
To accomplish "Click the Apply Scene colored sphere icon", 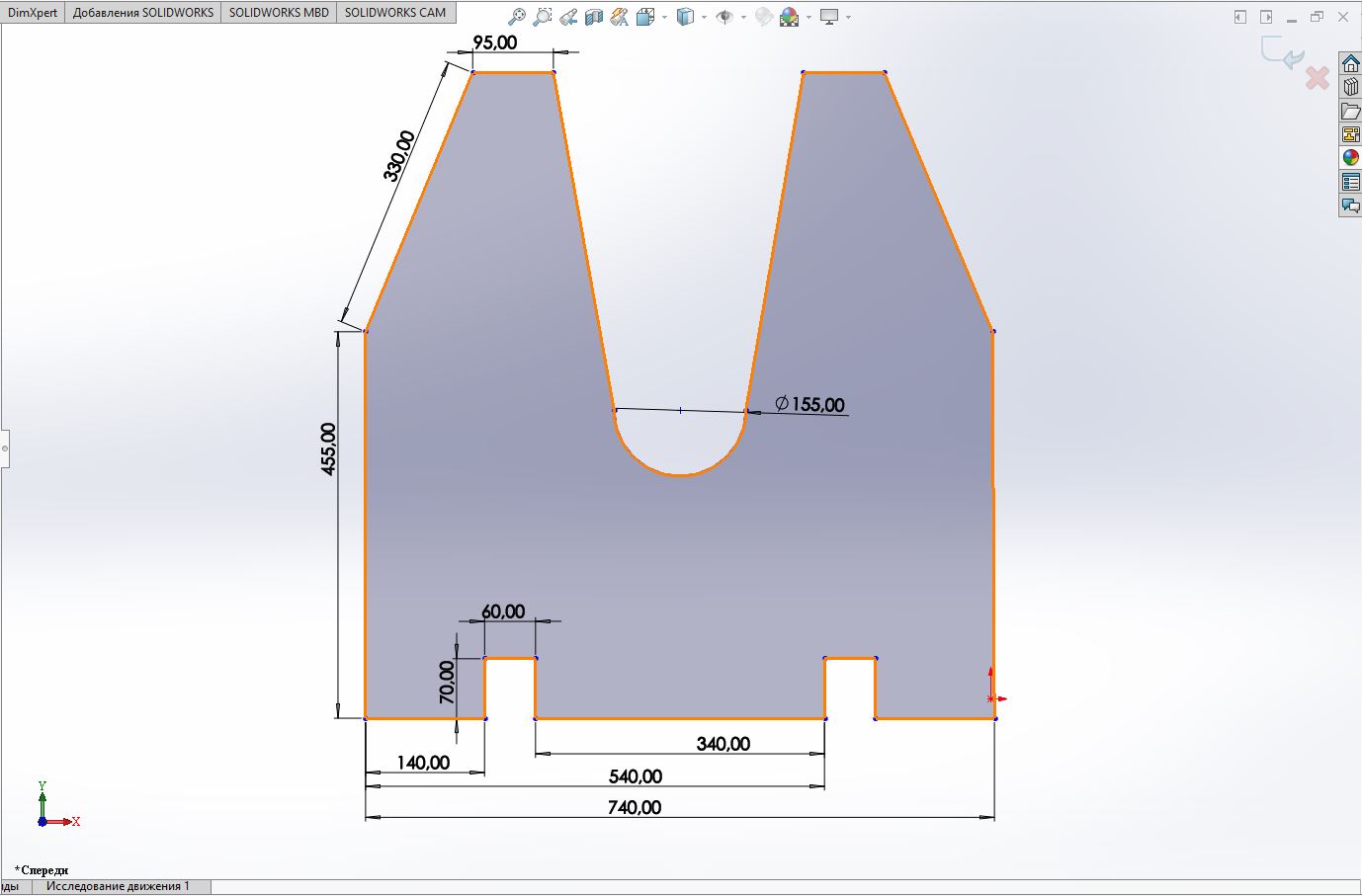I will (789, 17).
